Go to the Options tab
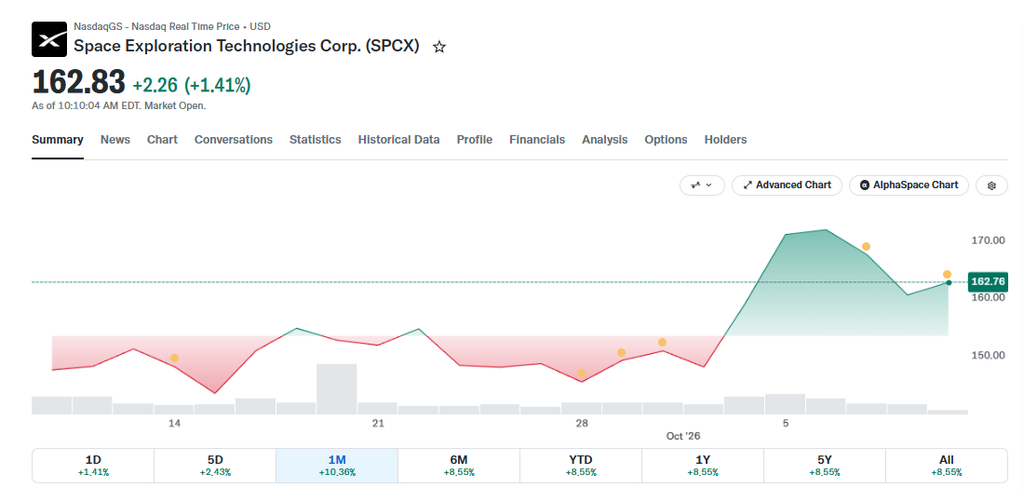This screenshot has width=1024, height=491. coord(665,140)
